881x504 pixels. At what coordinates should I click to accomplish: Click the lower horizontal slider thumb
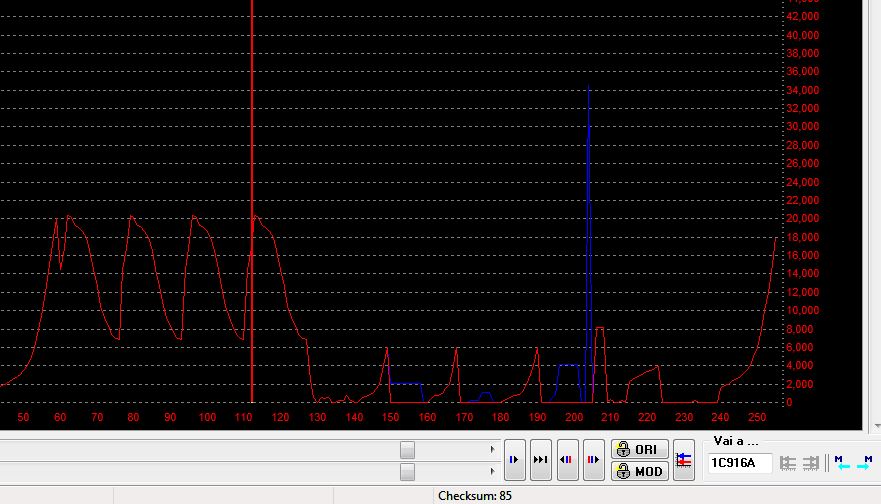407,472
